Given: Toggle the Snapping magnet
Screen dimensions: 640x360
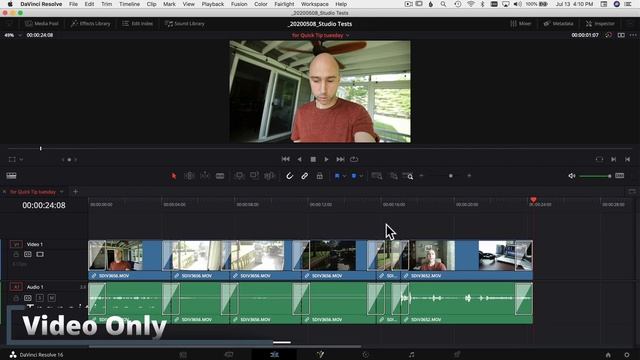Looking at the screenshot, I should (x=289, y=176).
